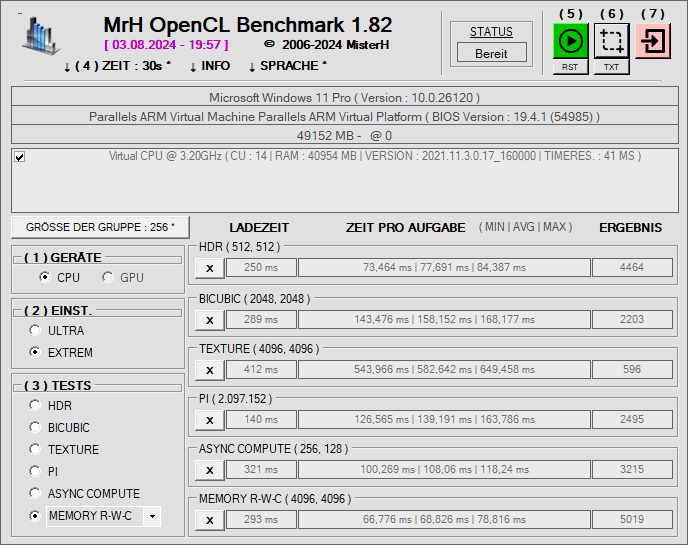Click the TEXTURE load time 412 ms
The width and height of the screenshot is (688, 545).
[x=261, y=369]
